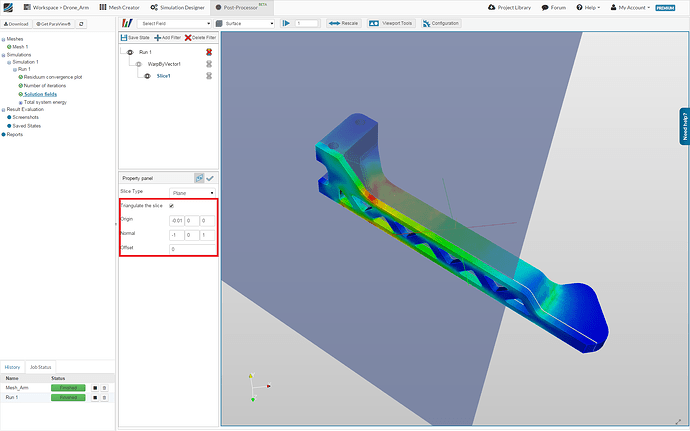Click the color map icon beside Select Field

[127, 23]
